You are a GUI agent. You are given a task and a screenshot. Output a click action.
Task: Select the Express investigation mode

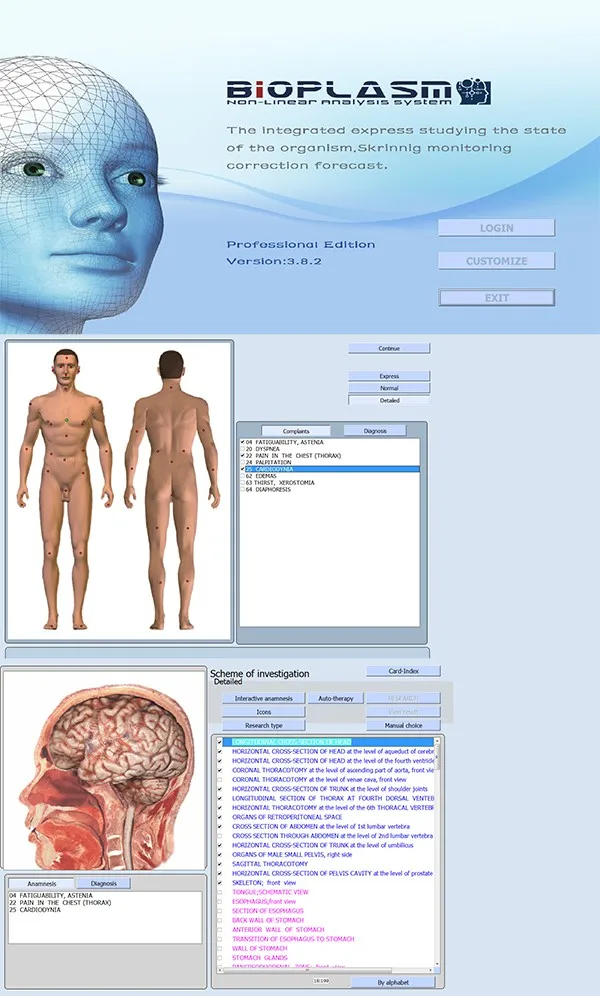389,376
